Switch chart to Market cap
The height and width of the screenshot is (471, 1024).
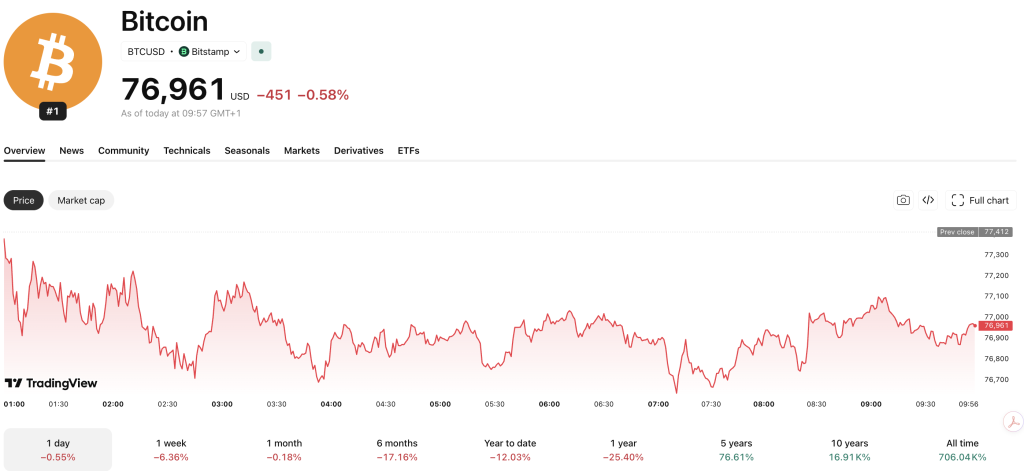(x=81, y=201)
